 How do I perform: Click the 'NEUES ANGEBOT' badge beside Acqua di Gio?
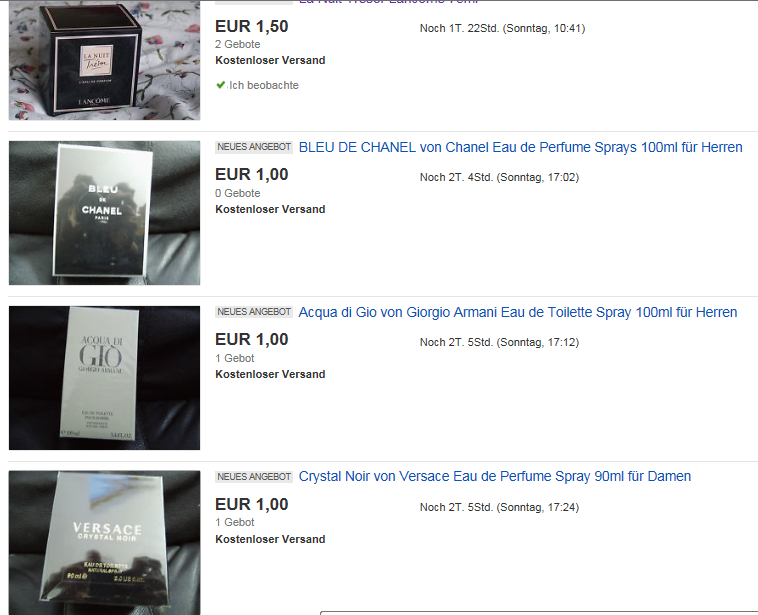[x=254, y=312]
